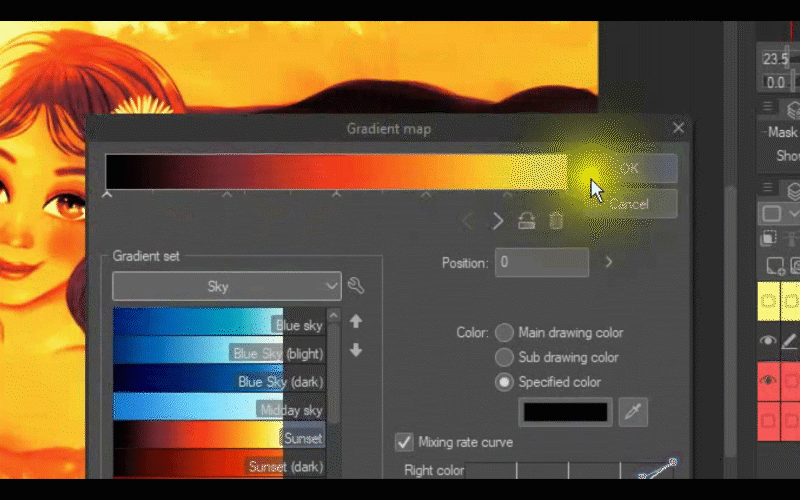The height and width of the screenshot is (500, 800).
Task: Confirm gradient map with OK button
Action: coord(630,168)
